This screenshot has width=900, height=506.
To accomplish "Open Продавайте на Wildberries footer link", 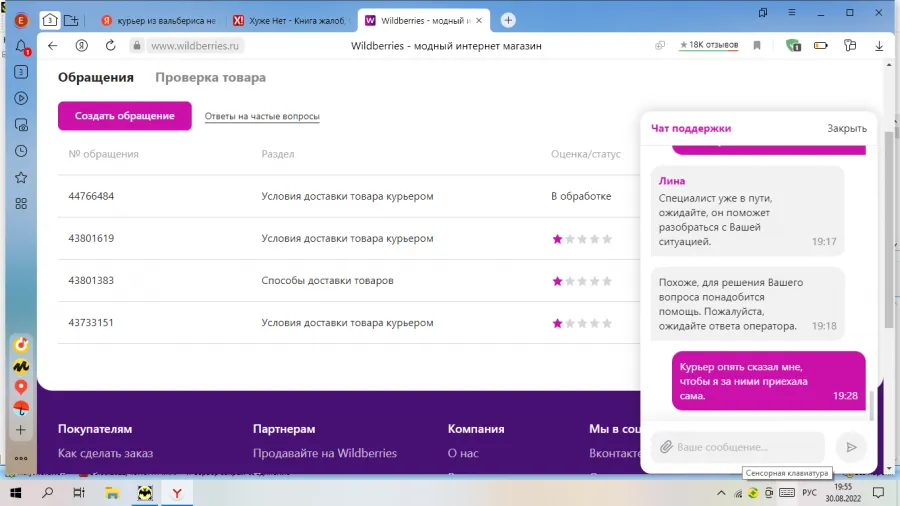I will (325, 453).
